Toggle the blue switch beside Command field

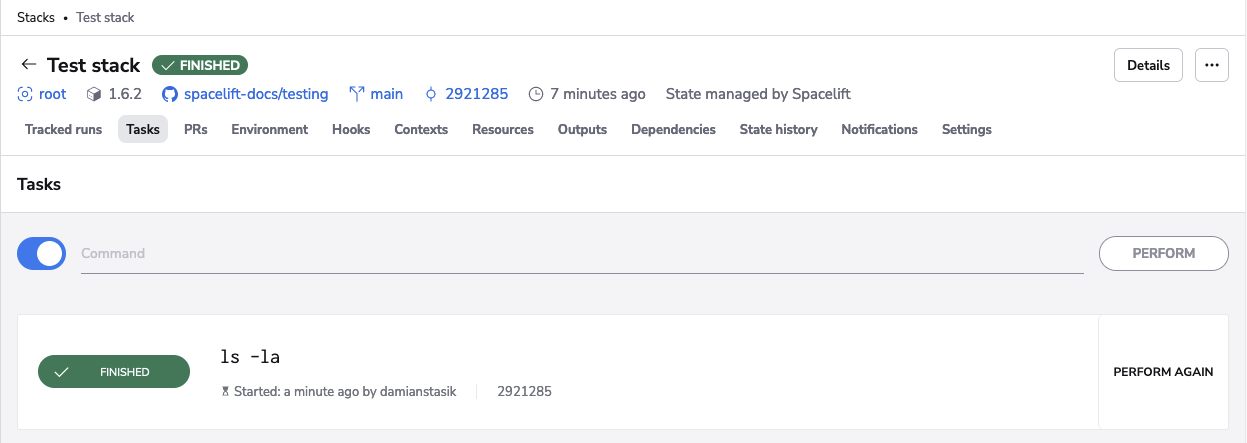pos(42,254)
